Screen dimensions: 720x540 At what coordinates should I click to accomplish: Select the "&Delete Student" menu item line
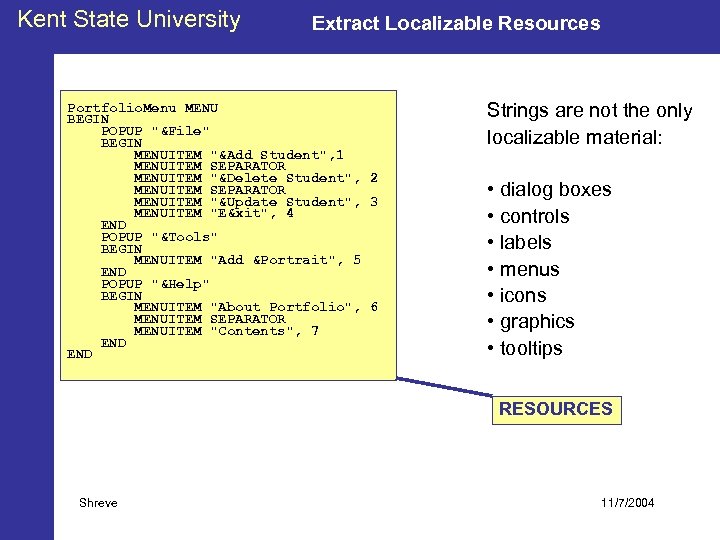[x=256, y=178]
